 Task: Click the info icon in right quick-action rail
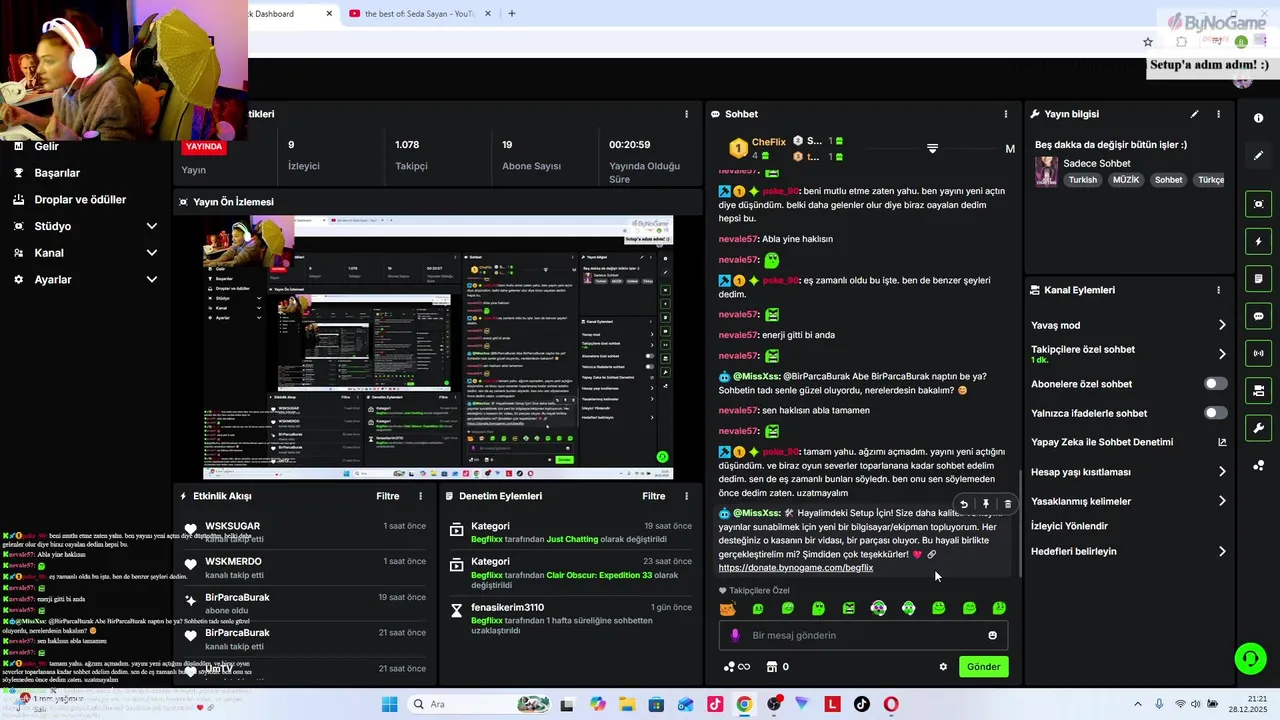tap(1258, 118)
